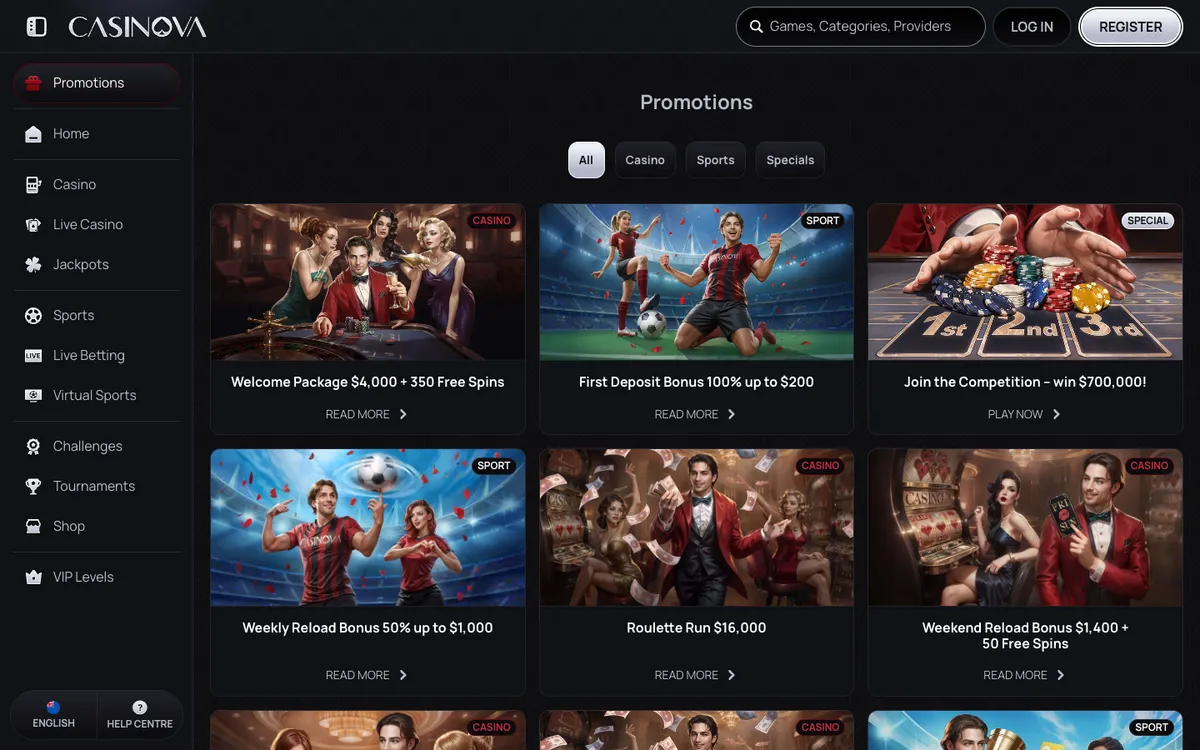1200x750 pixels.
Task: Click 'Join the Competition – win $700,000!' title
Action: coord(1025,382)
